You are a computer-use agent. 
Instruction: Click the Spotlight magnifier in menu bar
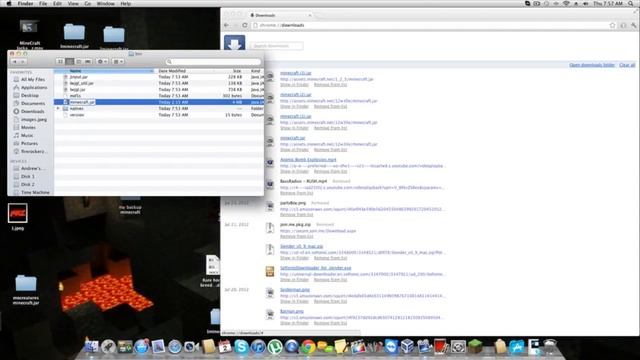[x=631, y=4]
